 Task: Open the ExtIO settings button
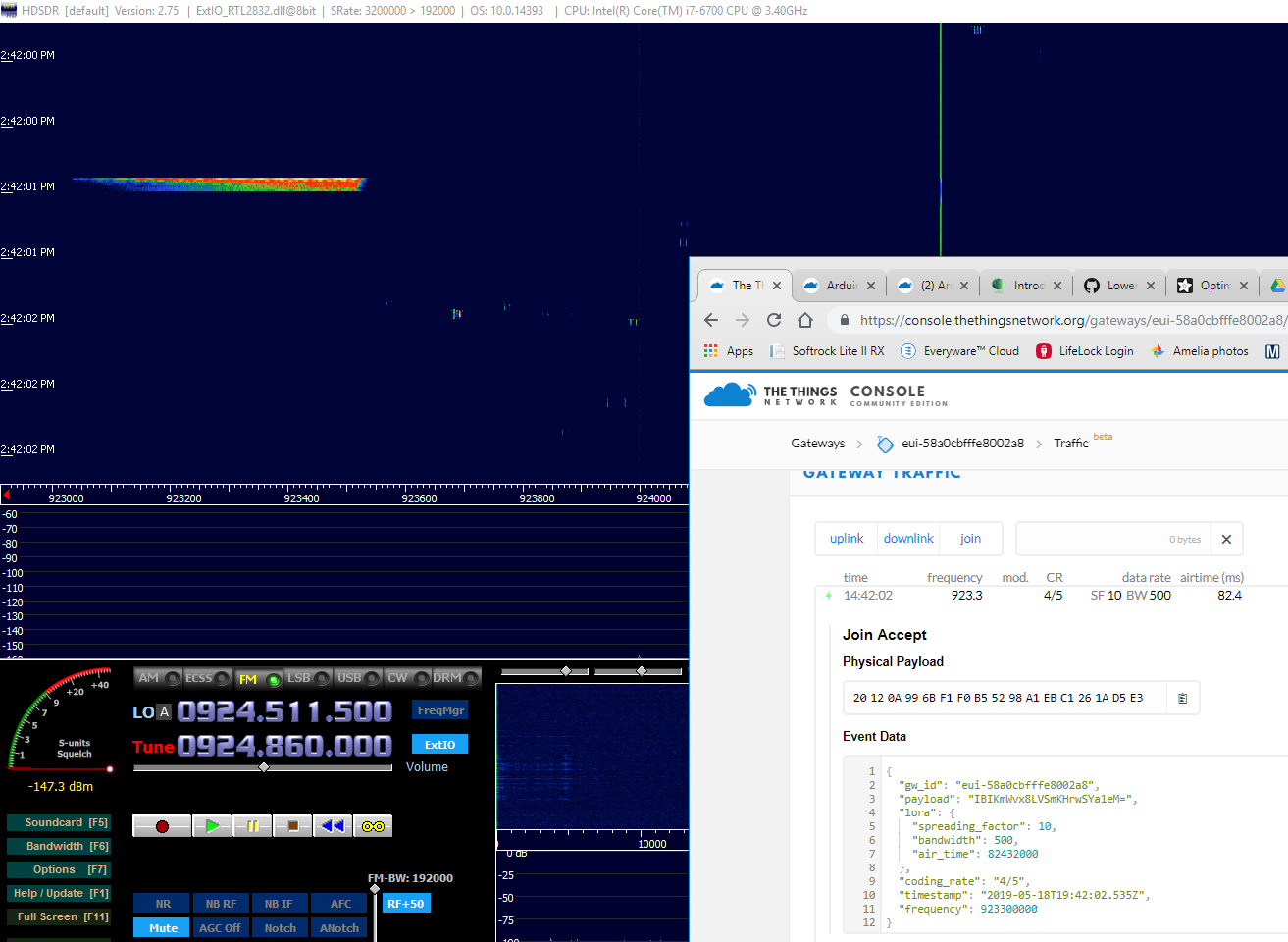440,745
